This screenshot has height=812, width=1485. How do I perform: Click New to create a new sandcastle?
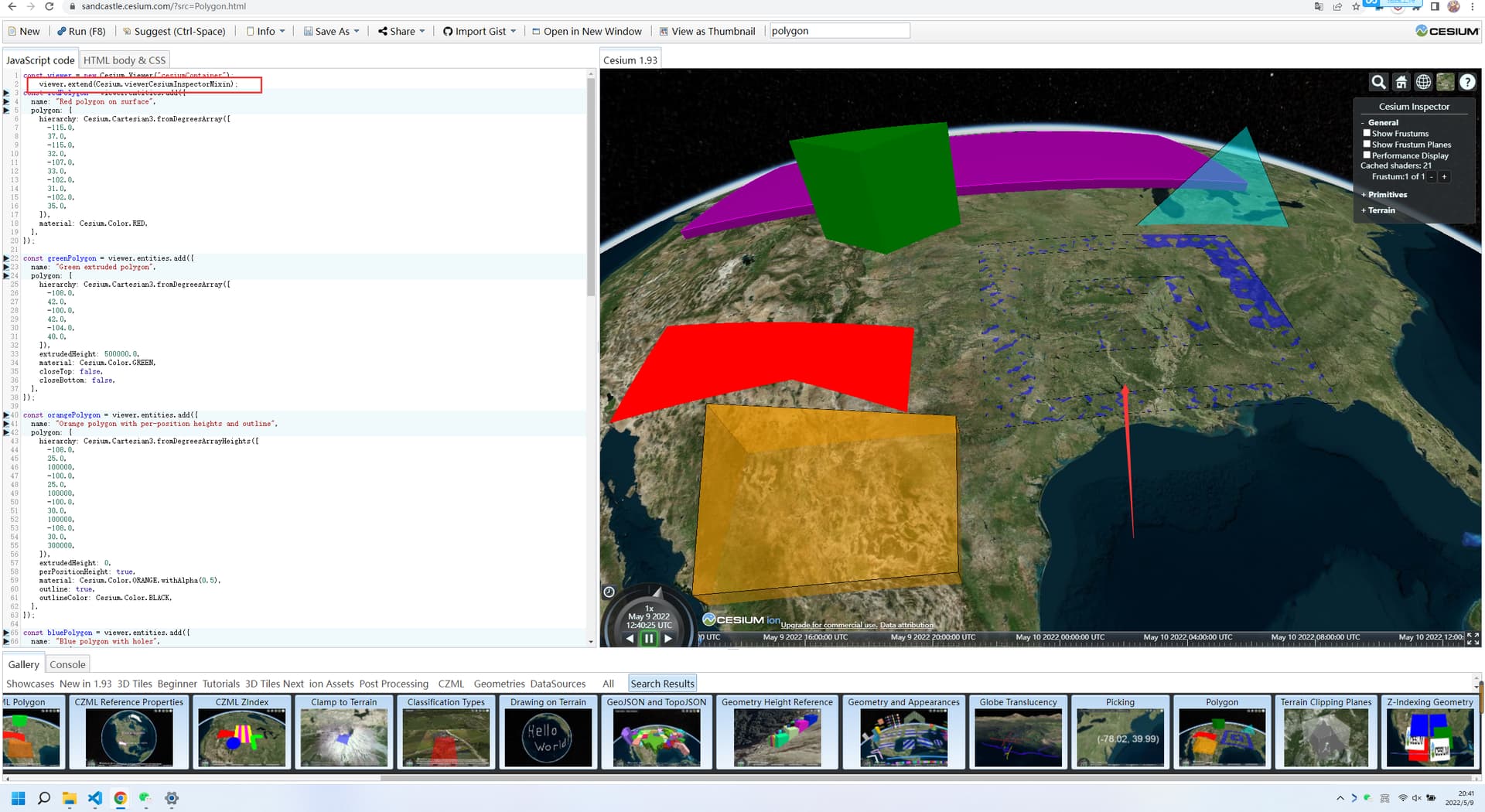tap(23, 31)
